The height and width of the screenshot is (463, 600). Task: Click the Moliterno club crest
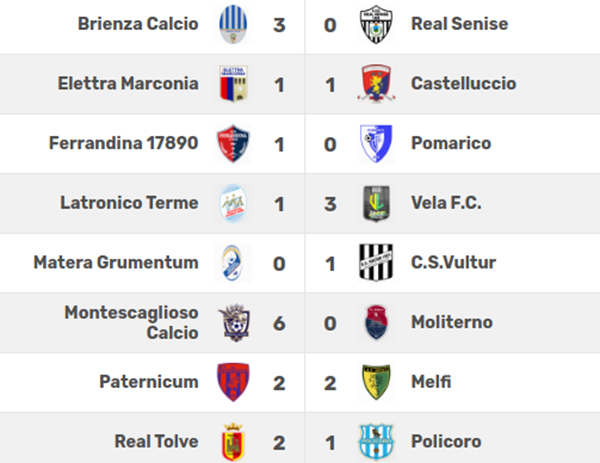[x=376, y=323]
